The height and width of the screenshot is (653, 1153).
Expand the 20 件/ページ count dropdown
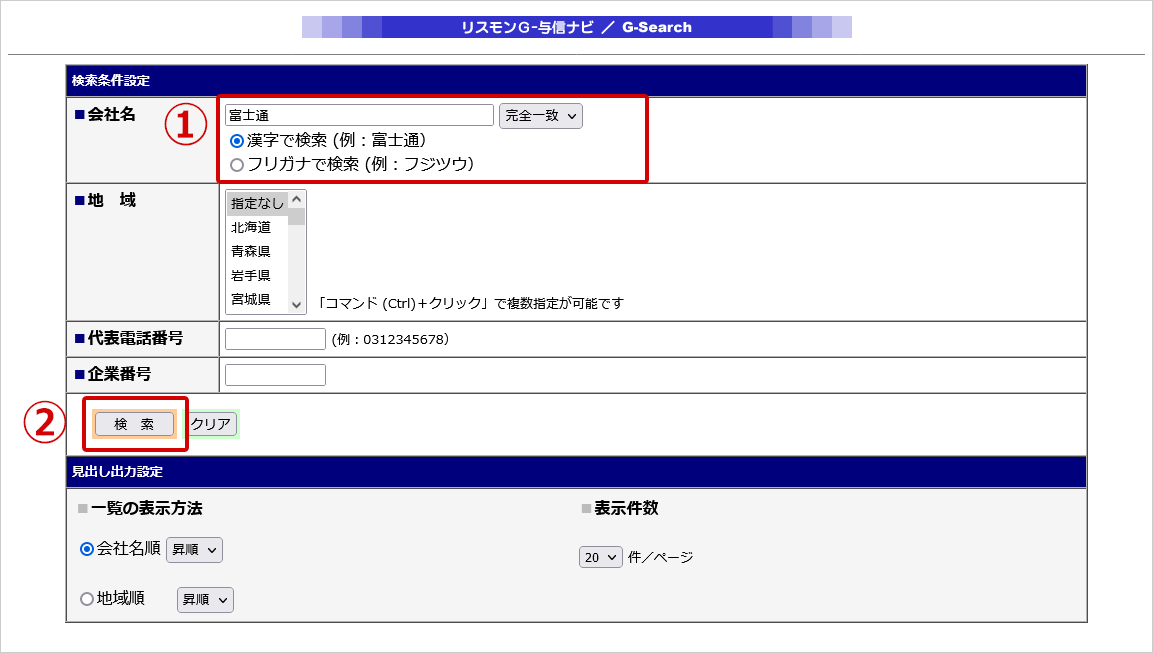[x=601, y=557]
